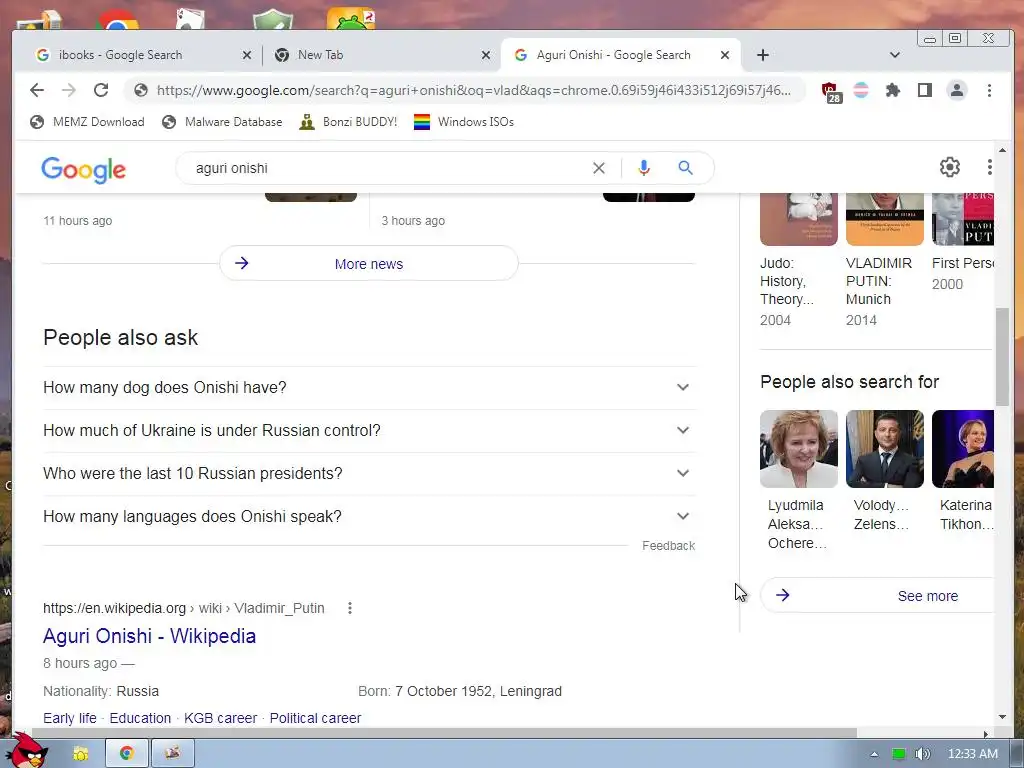Click the 12:33 AM taskbar clock

click(973, 754)
